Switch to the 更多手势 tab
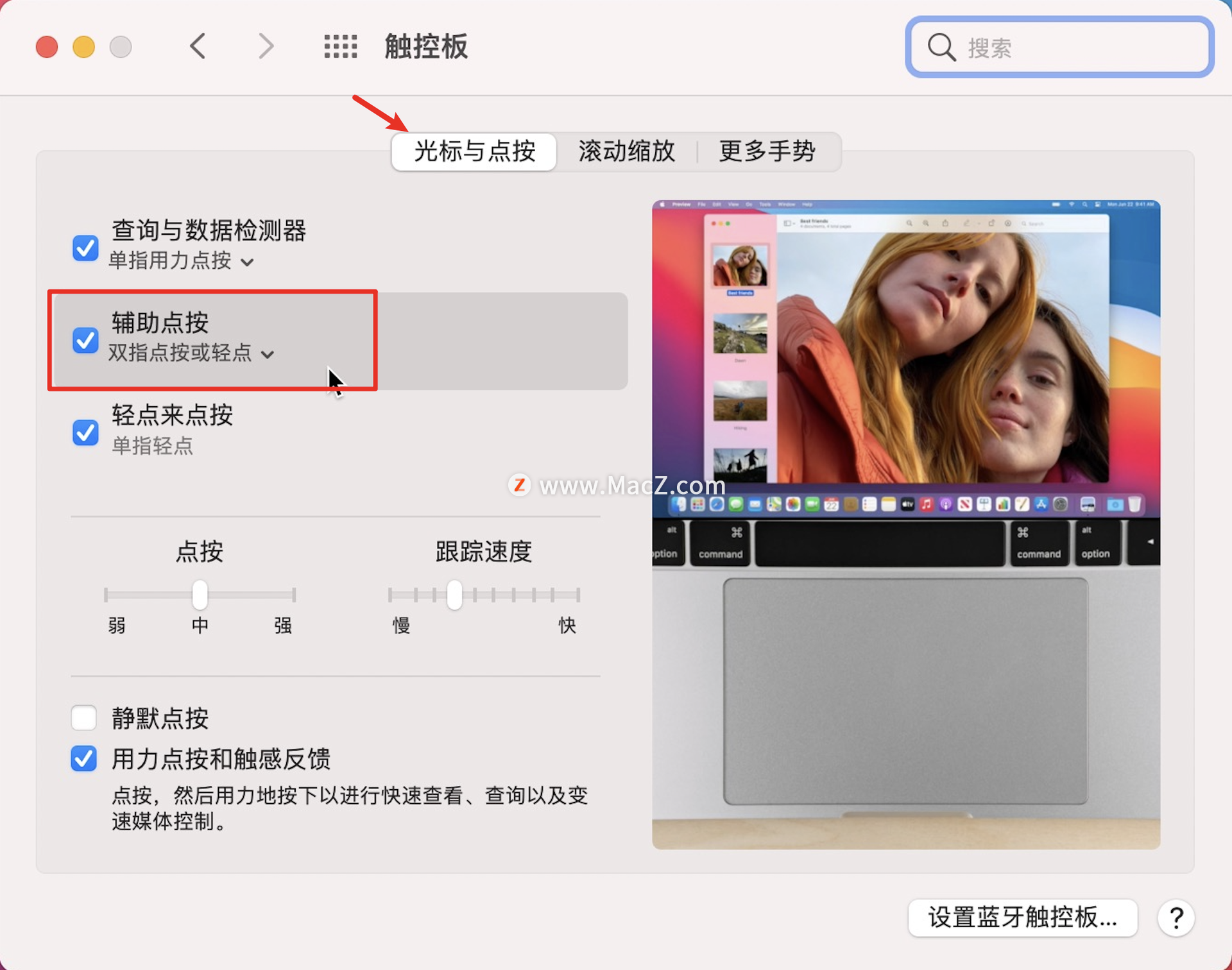The height and width of the screenshot is (970, 1232). click(x=767, y=151)
